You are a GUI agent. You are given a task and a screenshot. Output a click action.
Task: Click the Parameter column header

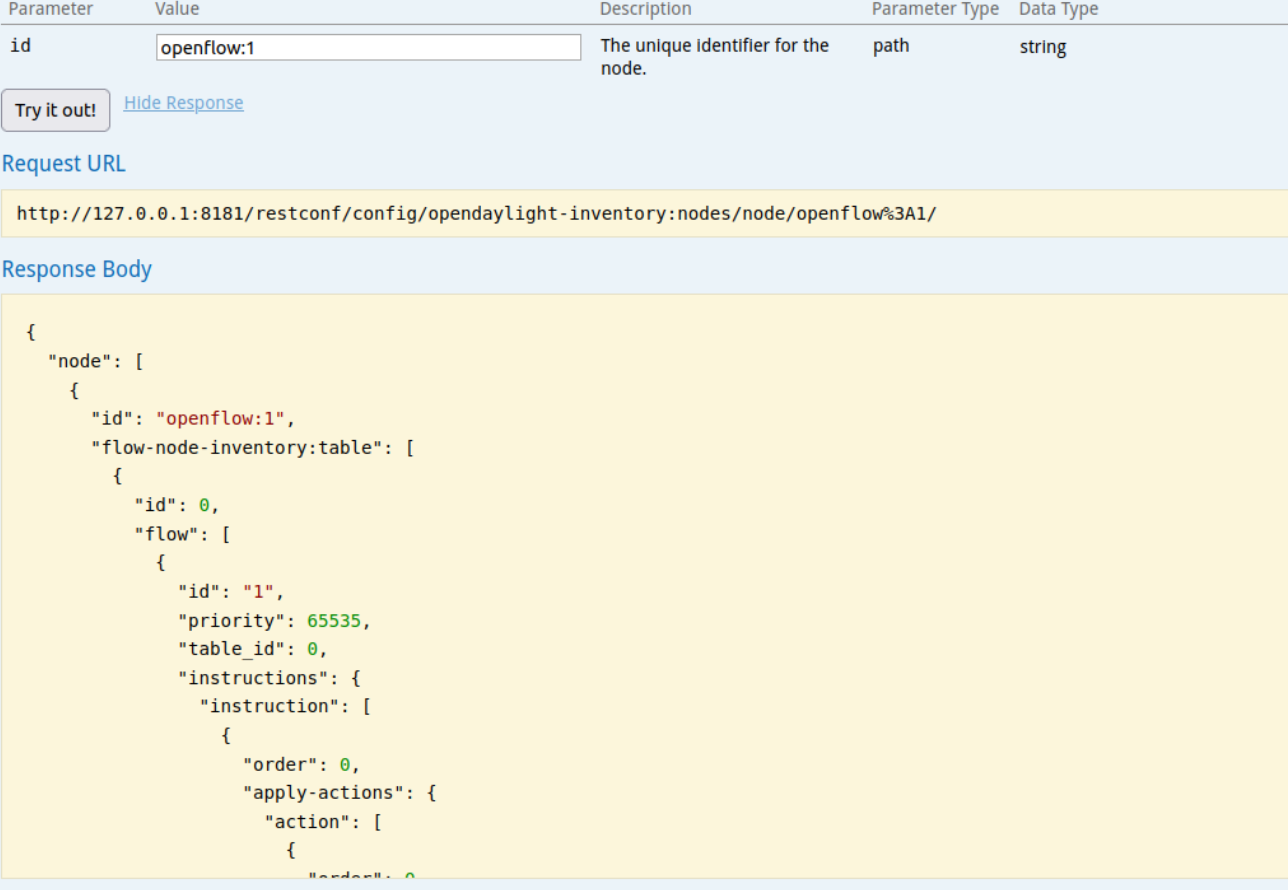tap(51, 9)
